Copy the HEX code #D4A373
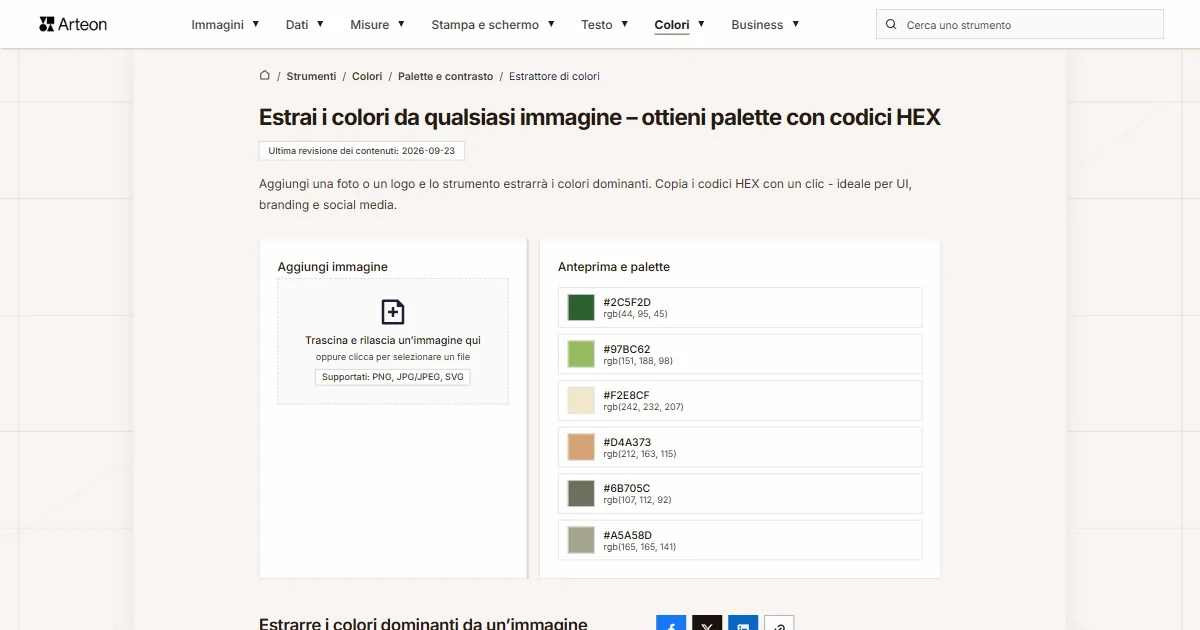Screen dimensions: 1200x630 coord(627,442)
